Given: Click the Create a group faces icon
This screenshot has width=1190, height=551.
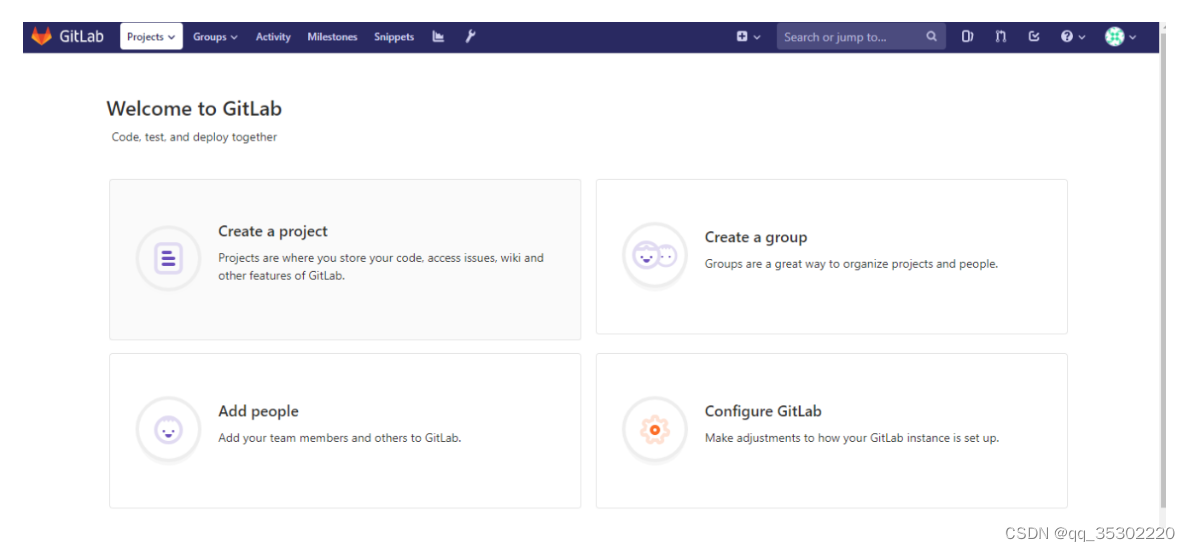Looking at the screenshot, I should [x=654, y=257].
